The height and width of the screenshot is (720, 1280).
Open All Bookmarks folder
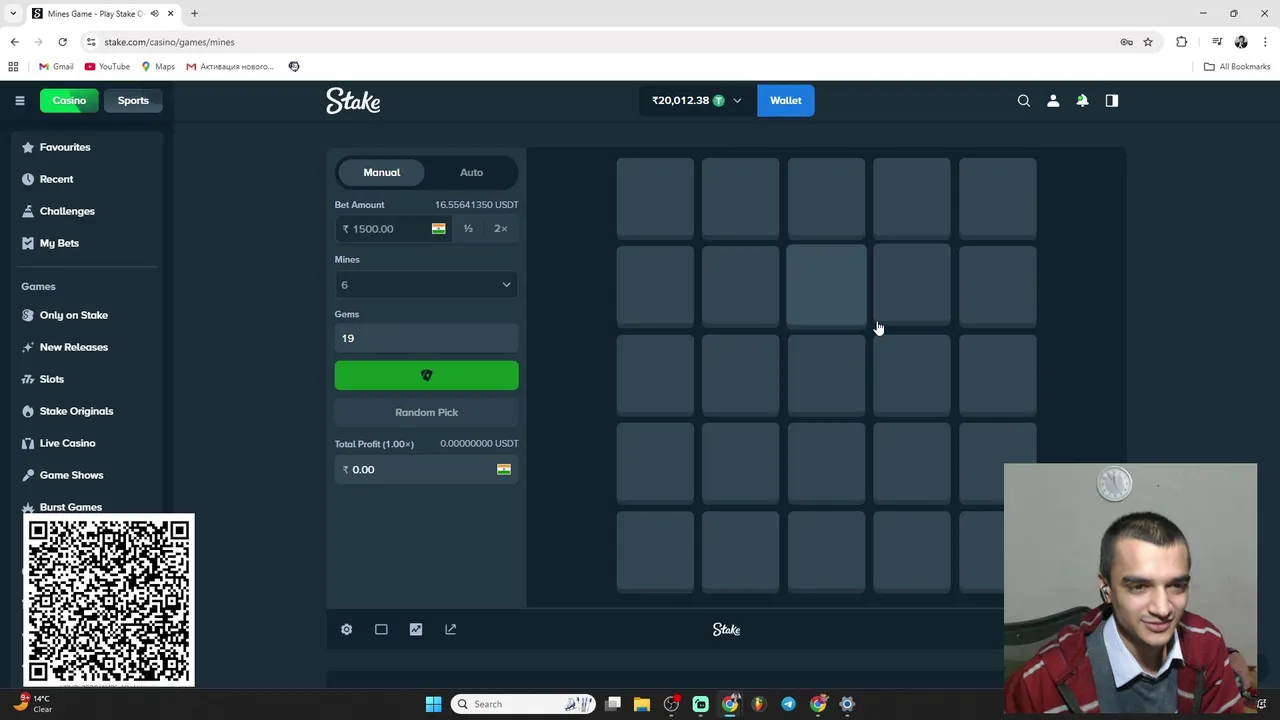pos(1237,66)
